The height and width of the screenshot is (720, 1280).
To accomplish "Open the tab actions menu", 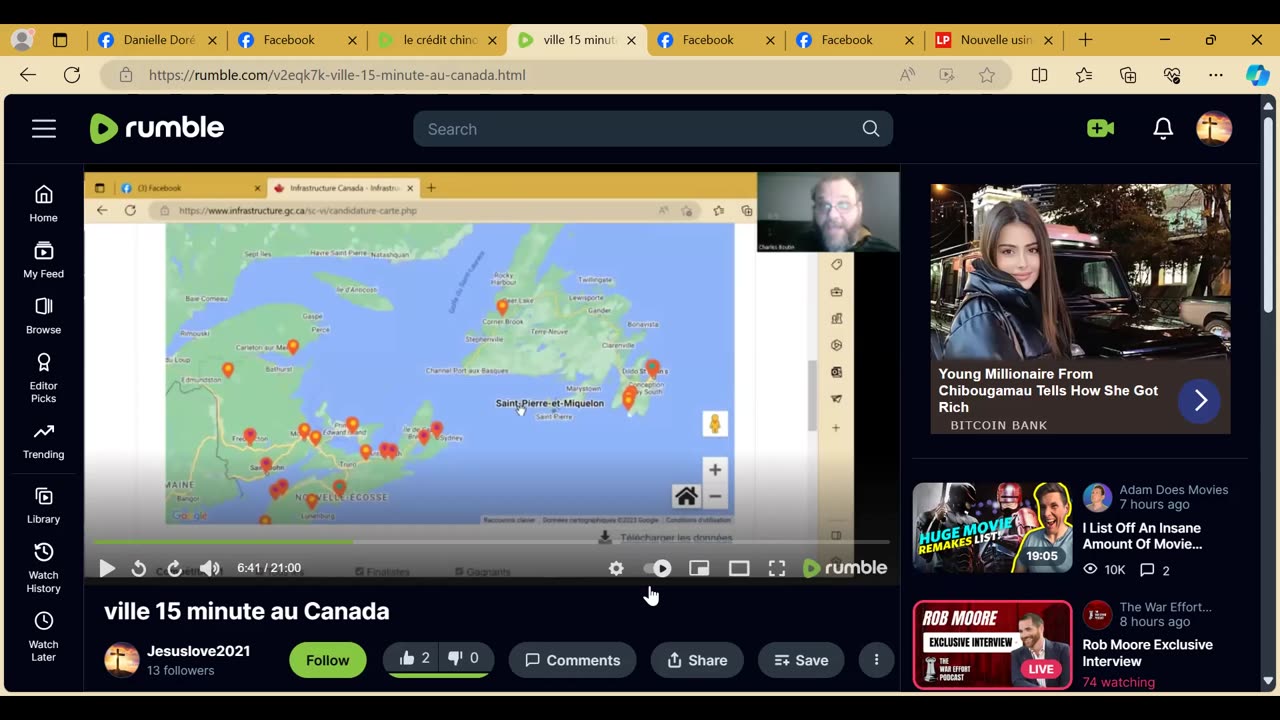I will (x=60, y=40).
